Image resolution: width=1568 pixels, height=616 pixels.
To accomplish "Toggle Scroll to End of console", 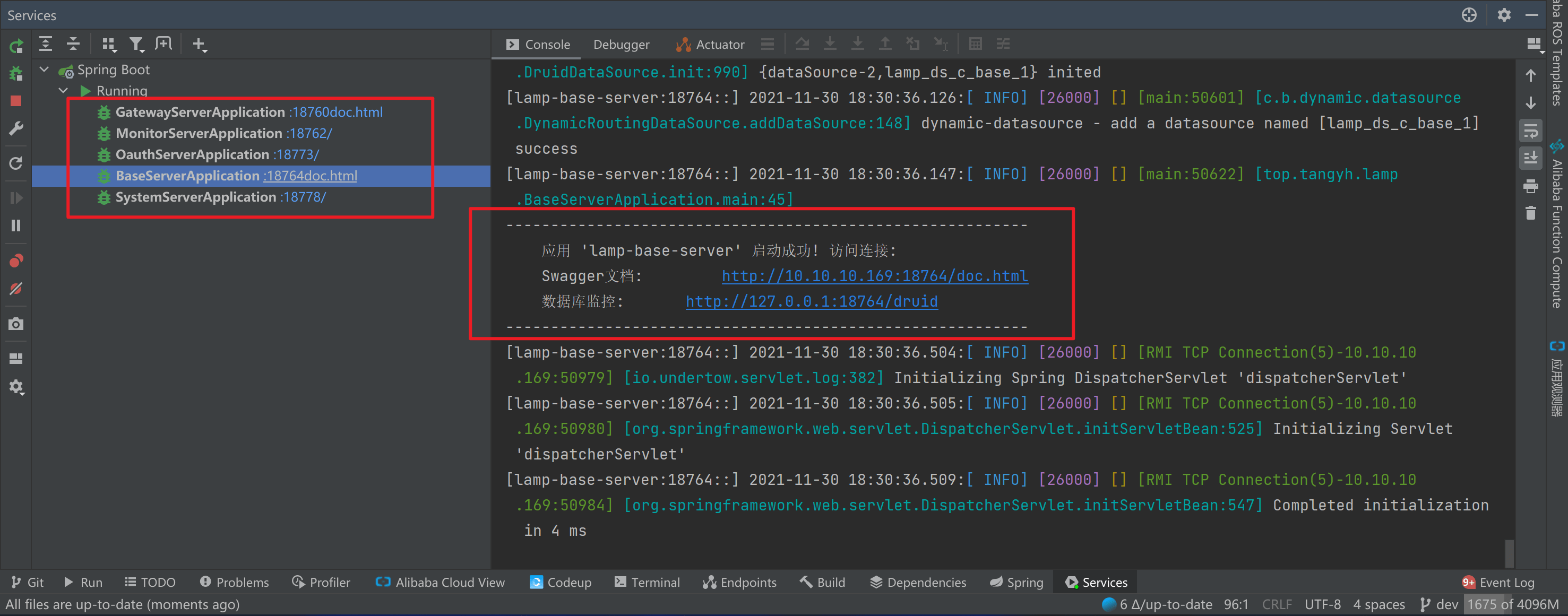I will pyautogui.click(x=1530, y=158).
